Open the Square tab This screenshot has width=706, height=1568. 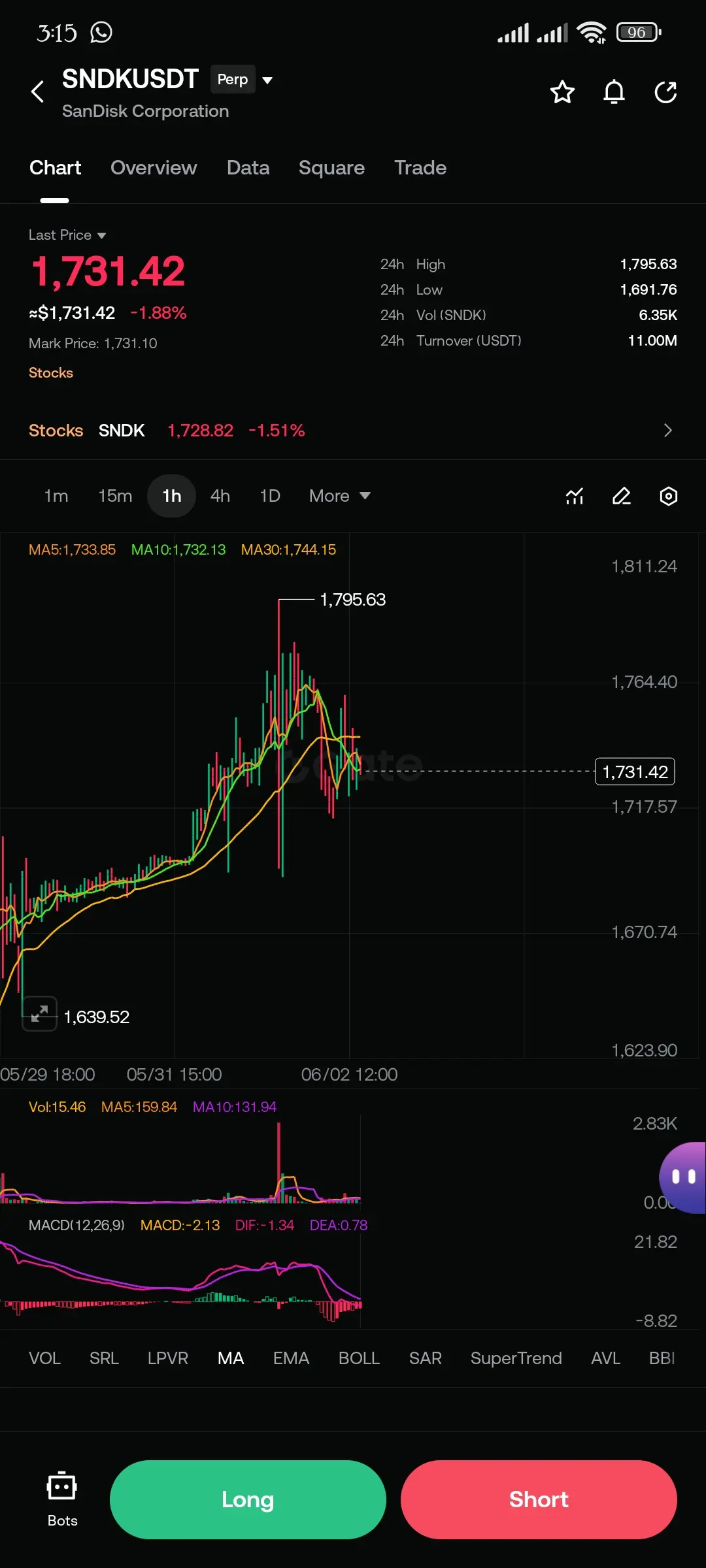click(x=331, y=168)
